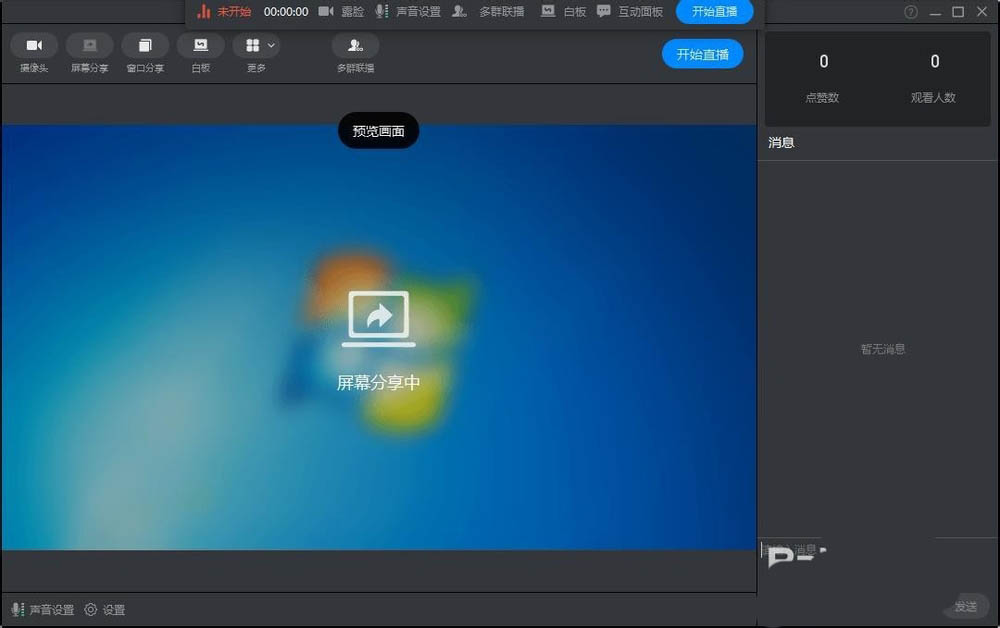Select the 消息 tab heading
Image resolution: width=1000 pixels, height=628 pixels.
pos(781,143)
